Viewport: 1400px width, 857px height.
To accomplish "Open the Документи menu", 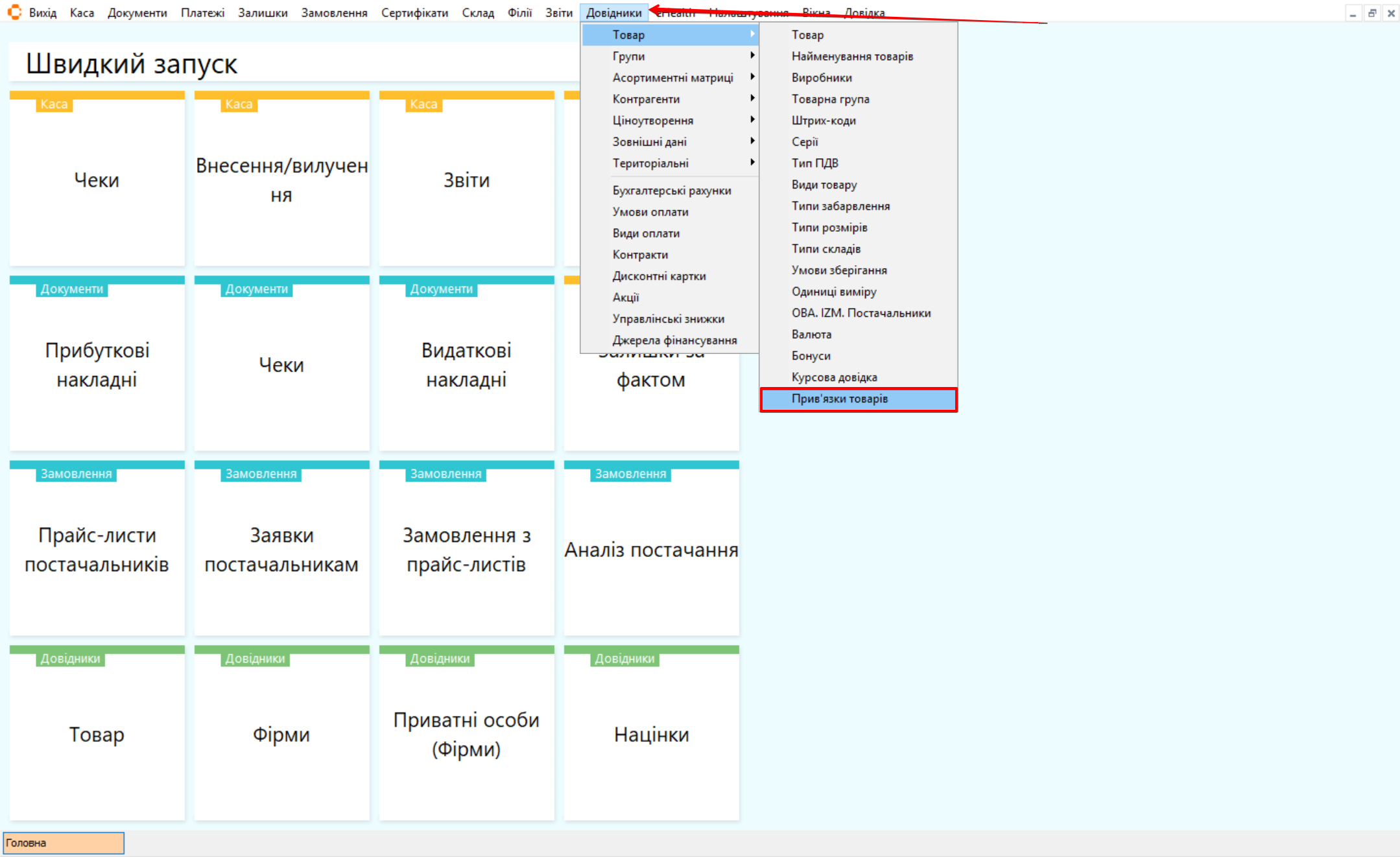I will pyautogui.click(x=137, y=12).
